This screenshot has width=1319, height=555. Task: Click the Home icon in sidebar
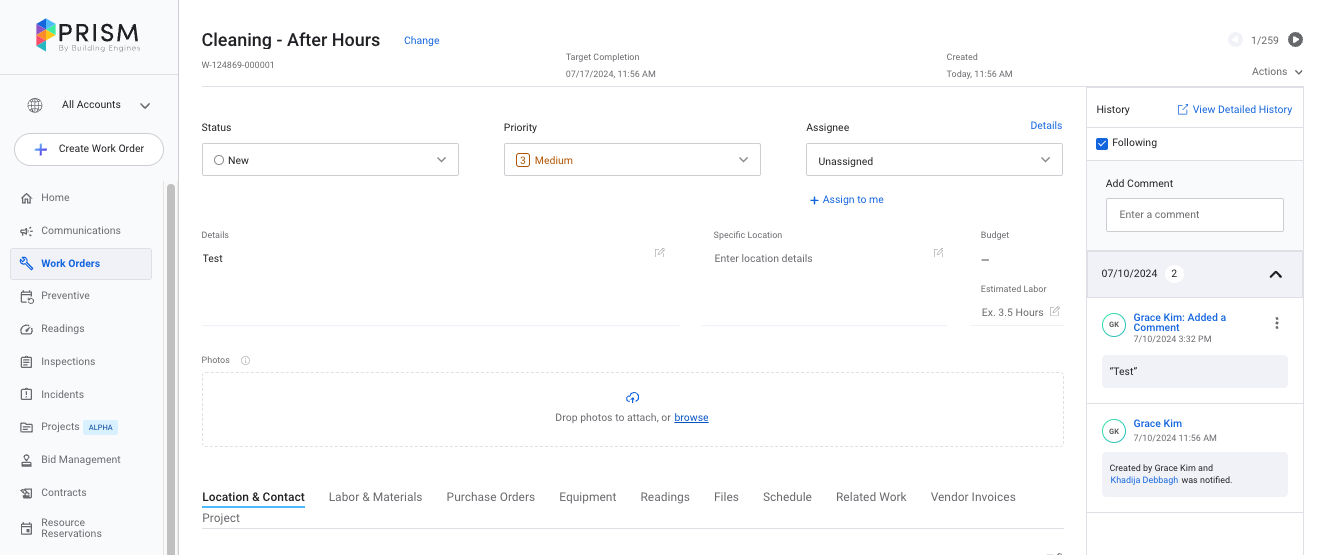click(x=27, y=198)
